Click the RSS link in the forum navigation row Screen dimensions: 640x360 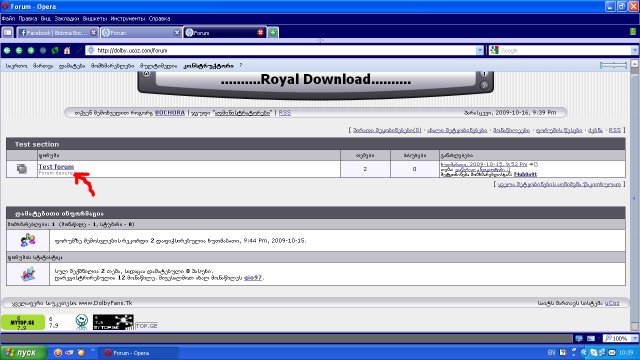pyautogui.click(x=615, y=130)
